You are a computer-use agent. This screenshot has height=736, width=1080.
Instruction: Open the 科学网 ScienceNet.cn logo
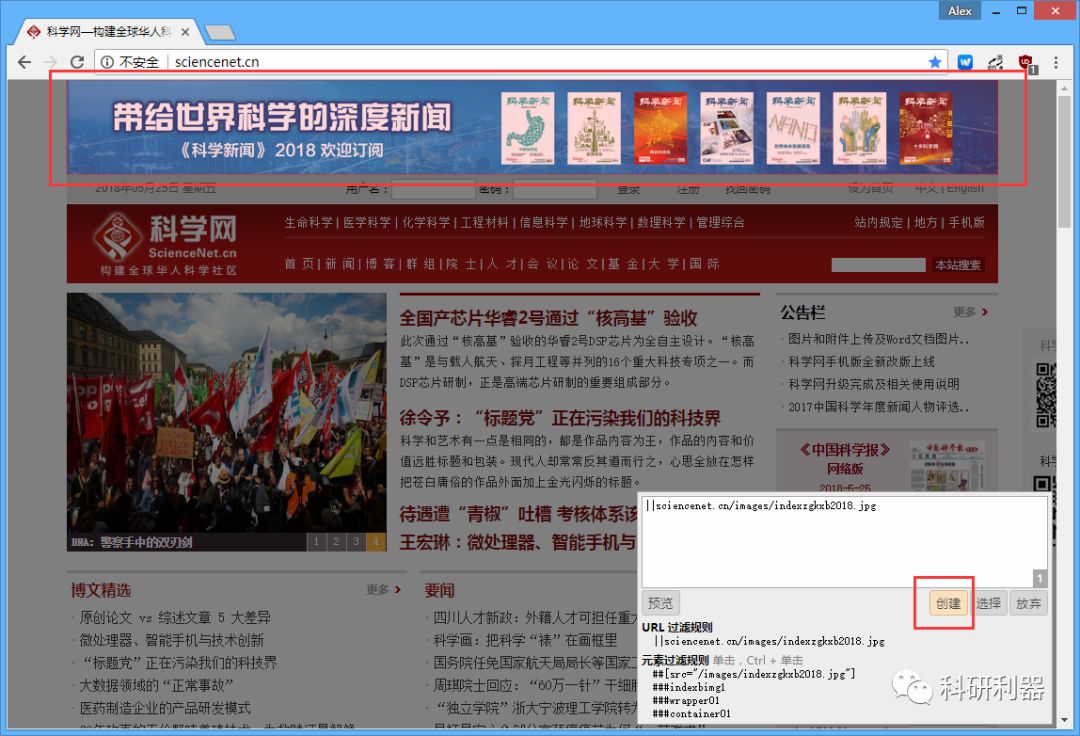(167, 244)
